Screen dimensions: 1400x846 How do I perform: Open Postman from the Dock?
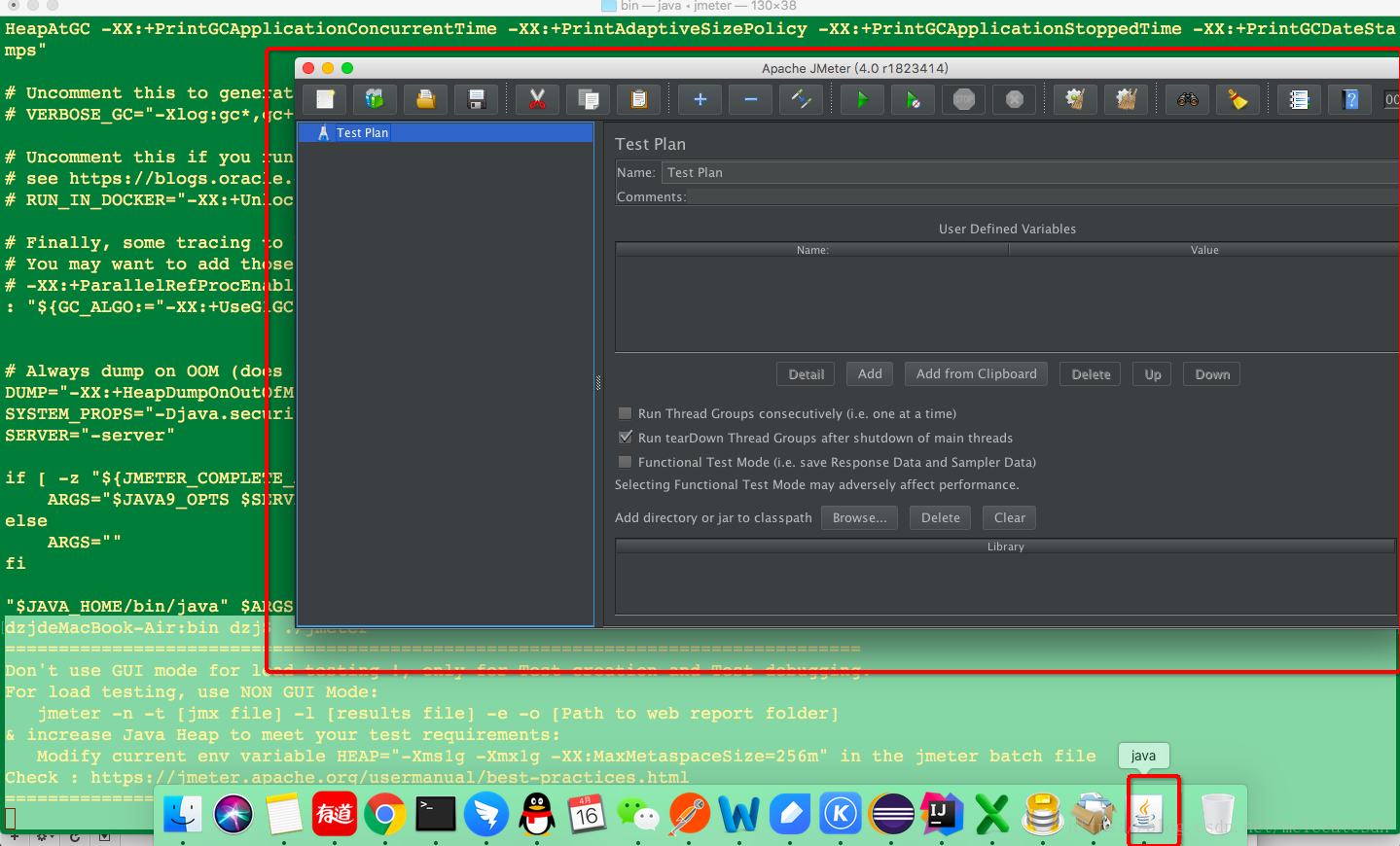(x=689, y=814)
